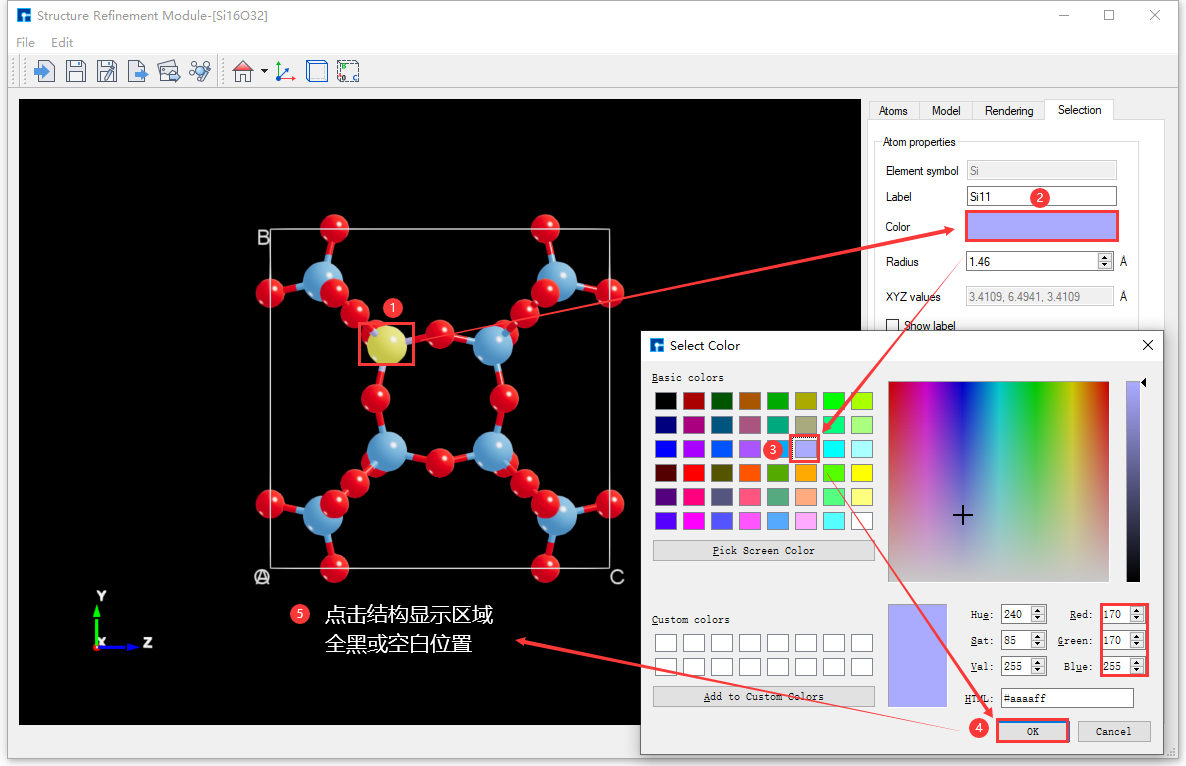The width and height of the screenshot is (1186, 766).
Task: Click the HTML color code field
Action: [1066, 698]
